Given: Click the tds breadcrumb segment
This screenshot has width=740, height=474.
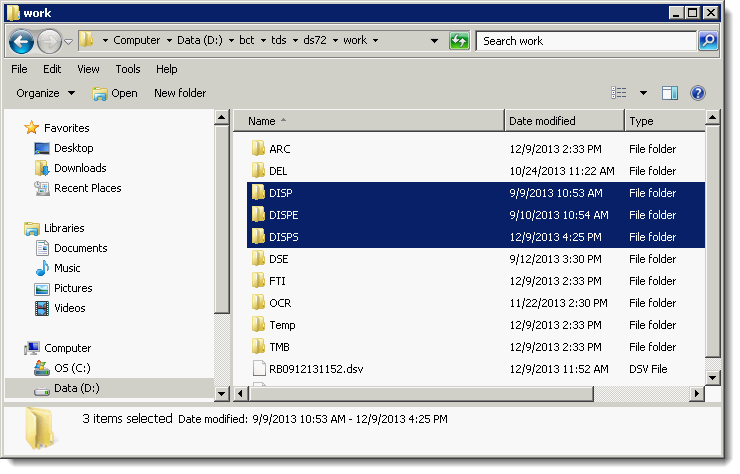Looking at the screenshot, I should [278, 40].
